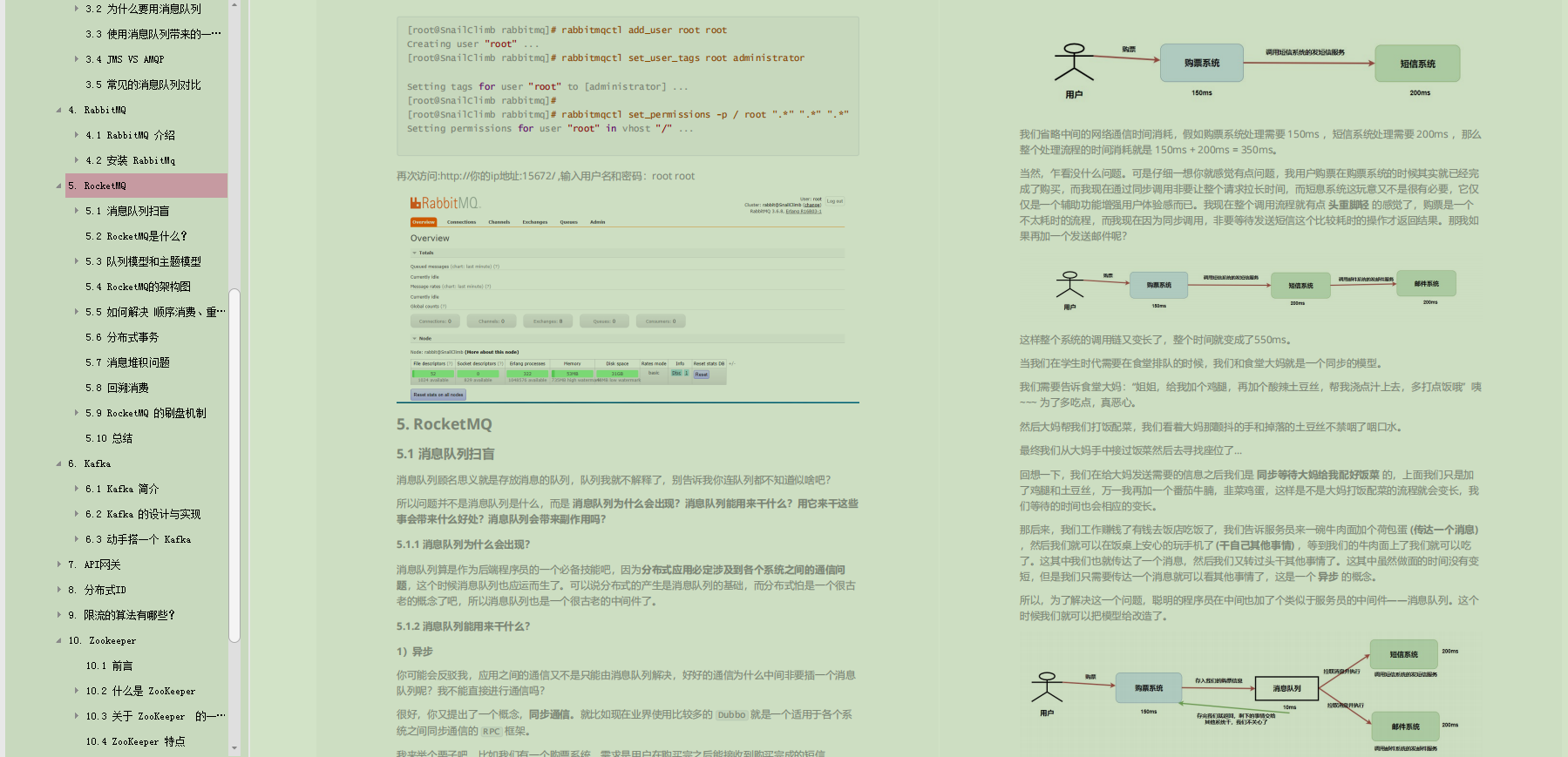The width and height of the screenshot is (1568, 757).
Task: Click the outline panel scrollbar thumb
Action: click(x=234, y=465)
